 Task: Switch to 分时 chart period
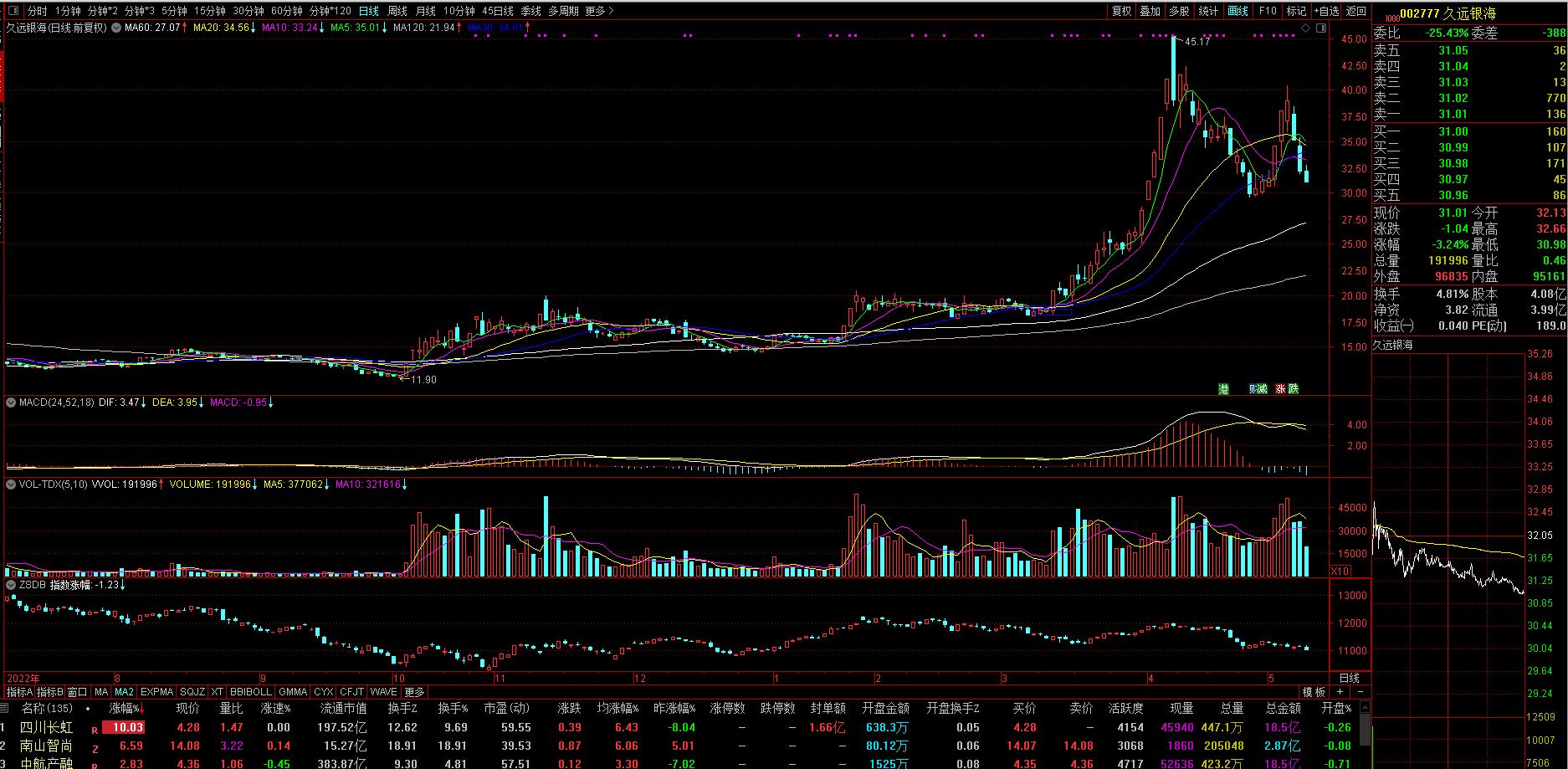coord(37,11)
